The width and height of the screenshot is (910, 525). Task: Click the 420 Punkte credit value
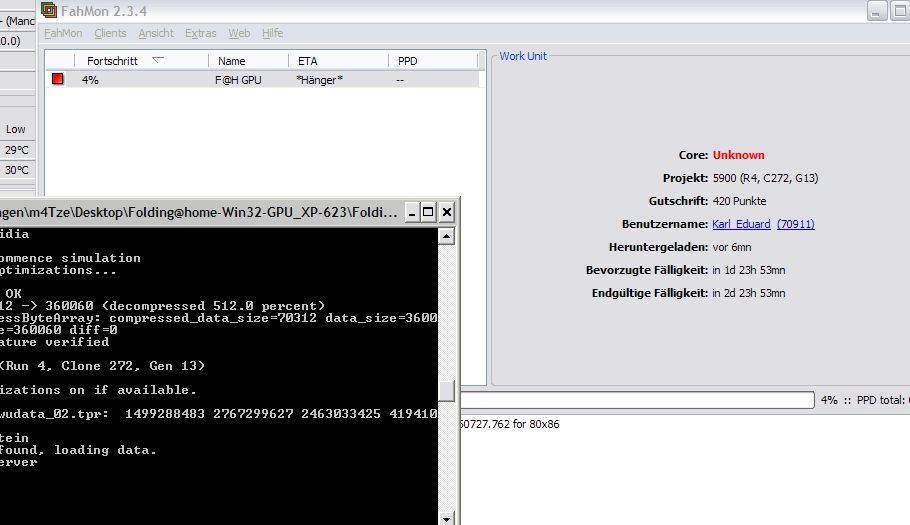tap(739, 201)
